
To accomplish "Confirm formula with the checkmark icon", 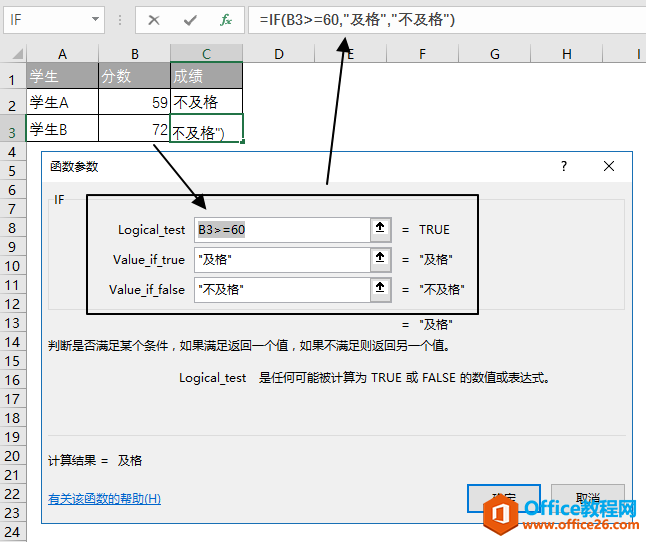I will click(x=190, y=20).
